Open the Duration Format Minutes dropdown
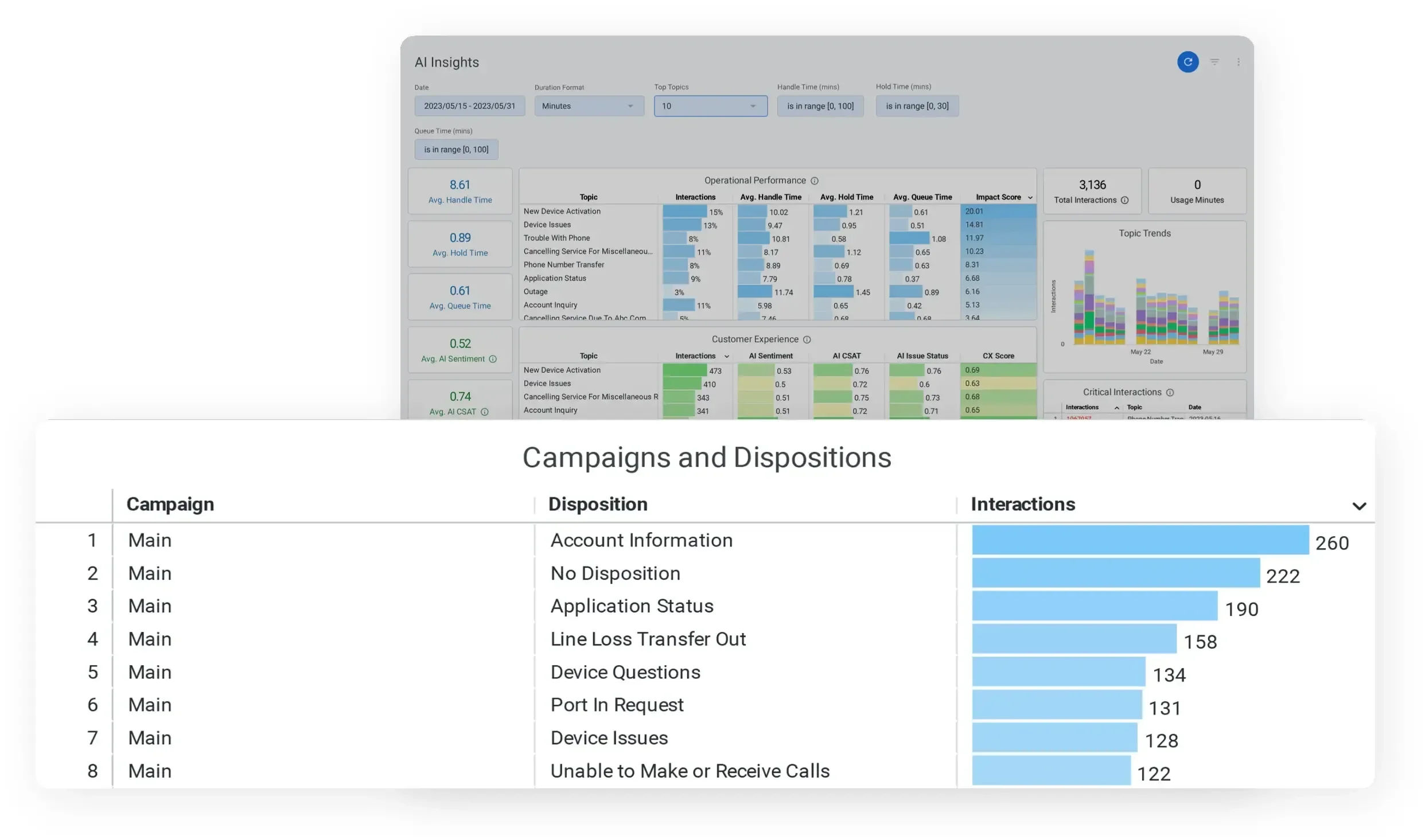 [x=589, y=106]
